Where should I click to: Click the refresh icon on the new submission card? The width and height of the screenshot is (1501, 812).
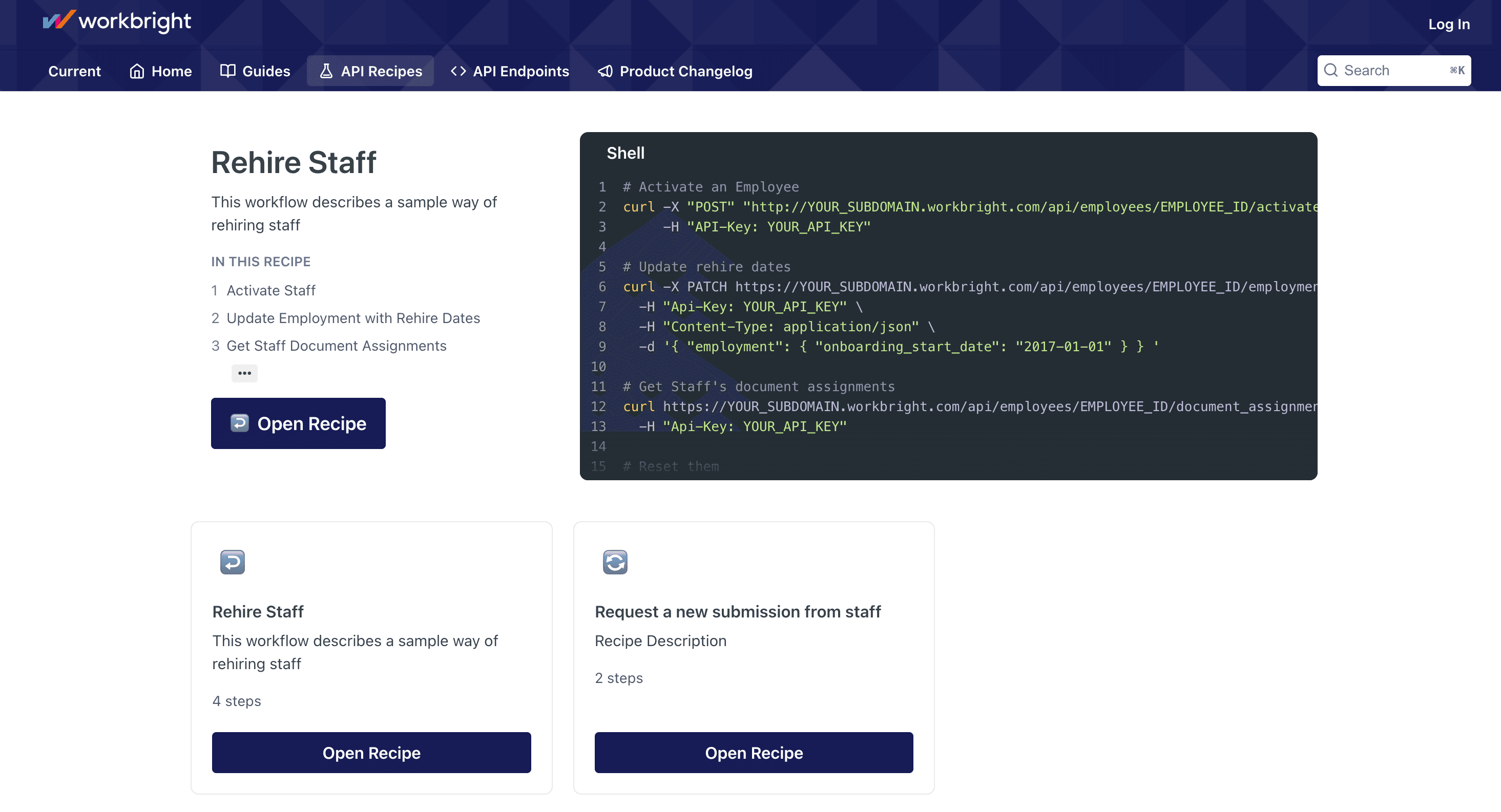[x=615, y=562]
